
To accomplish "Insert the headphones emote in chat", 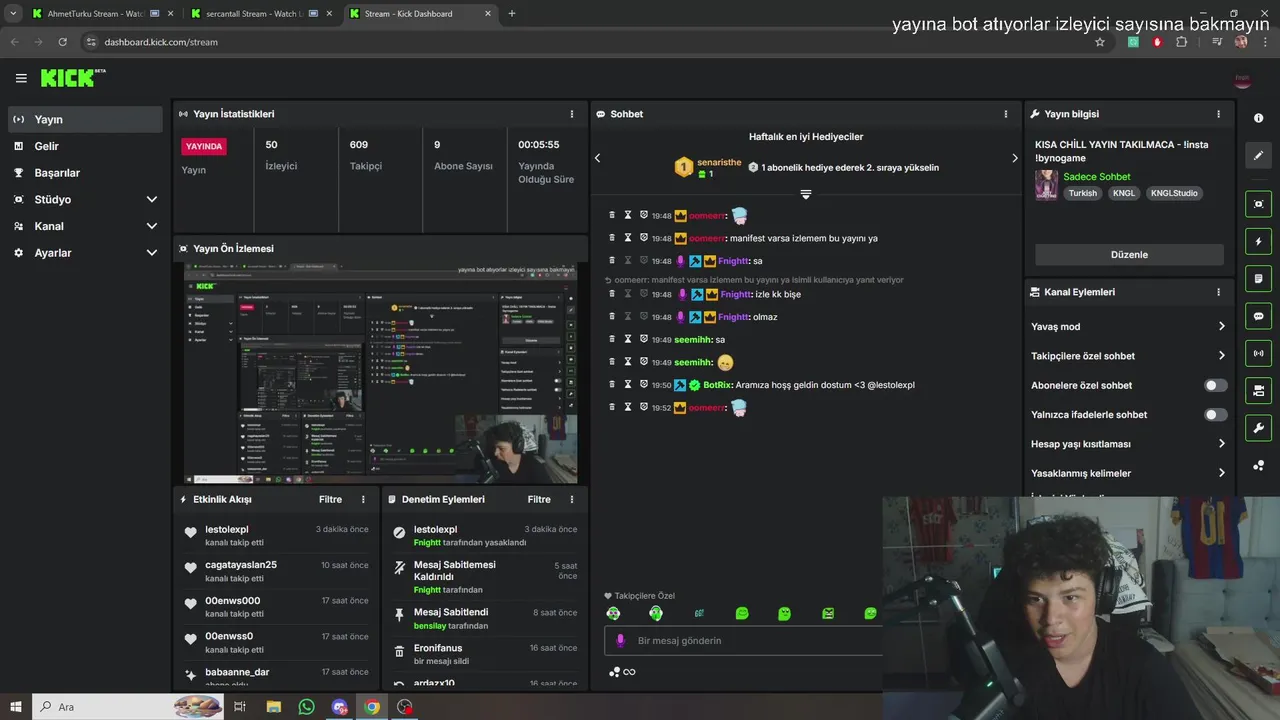I will (656, 613).
